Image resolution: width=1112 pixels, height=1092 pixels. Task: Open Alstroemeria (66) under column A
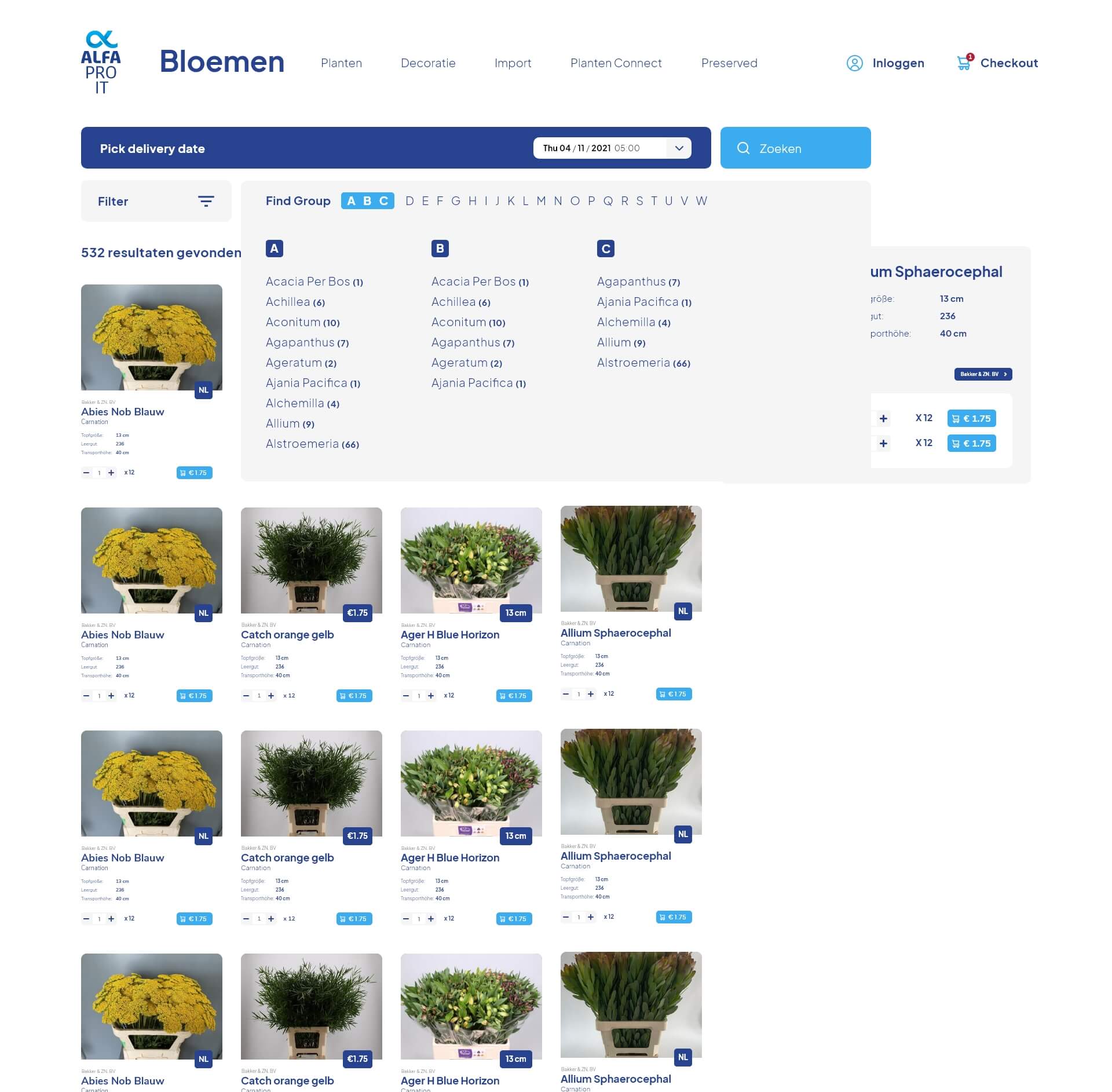313,444
